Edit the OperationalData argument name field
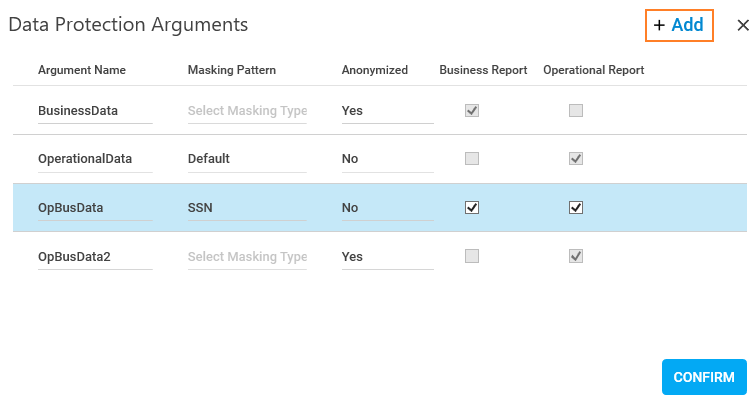This screenshot has width=753, height=401. point(95,160)
